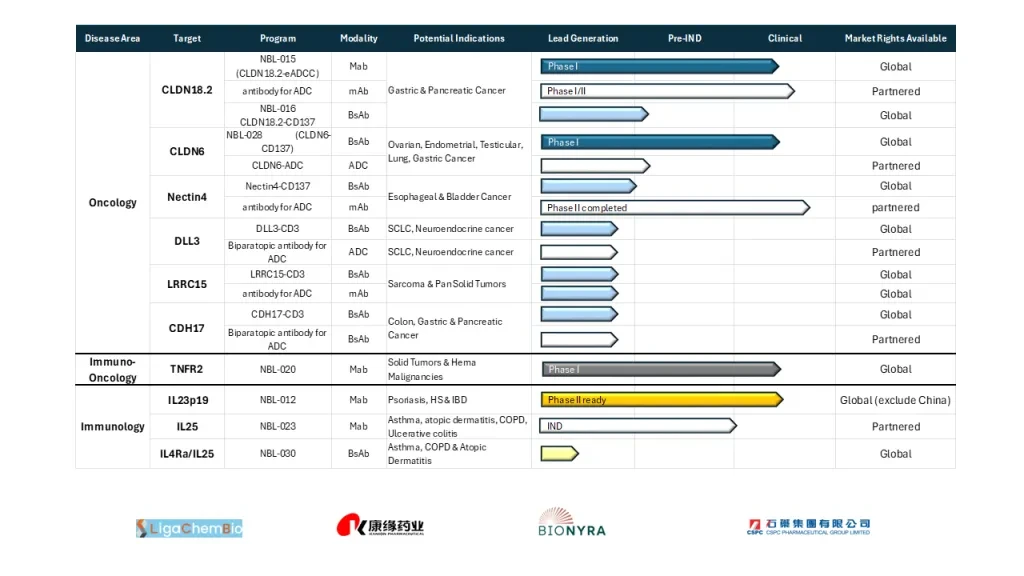Click the NBL-012 program cell

pos(278,400)
